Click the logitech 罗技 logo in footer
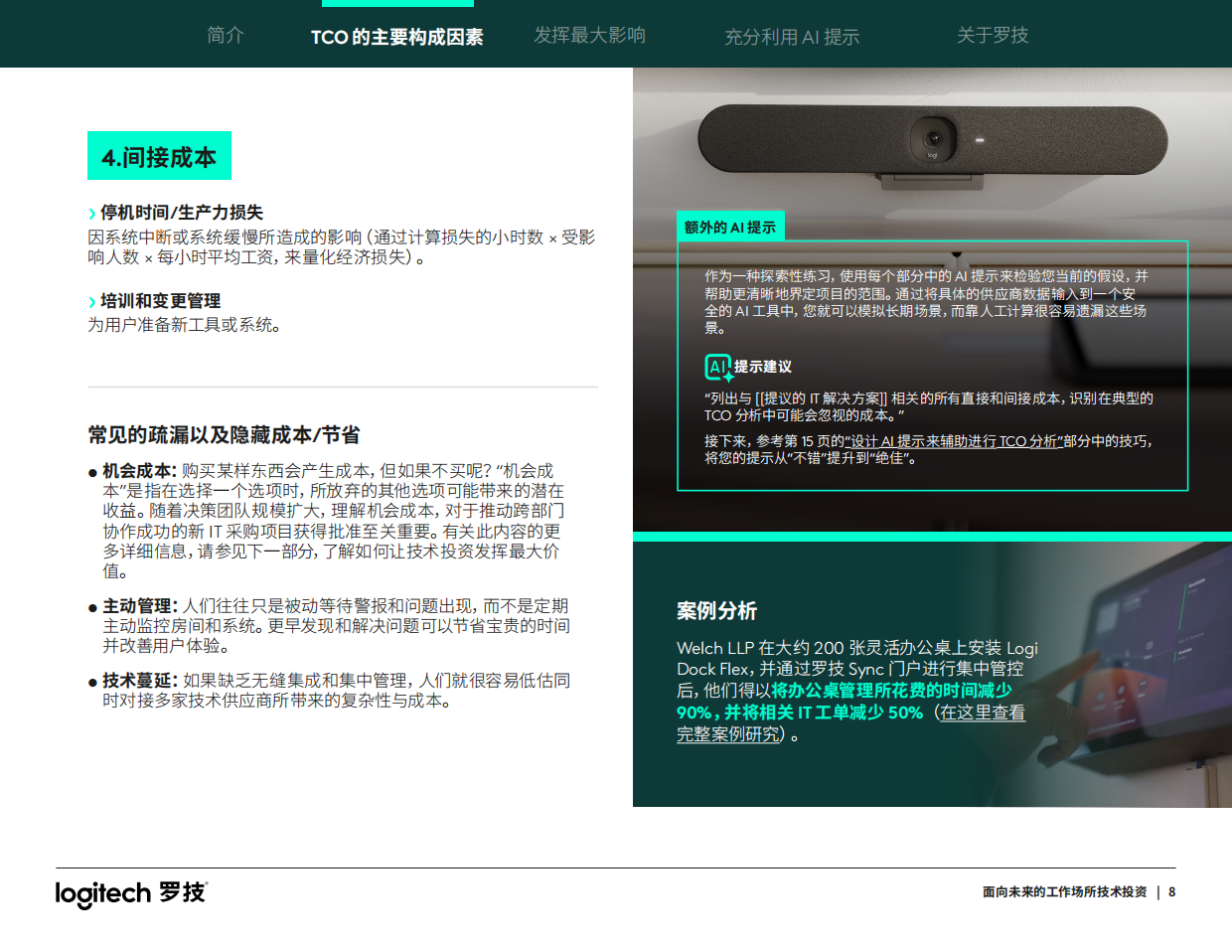This screenshot has height=952, width=1232. point(131,893)
